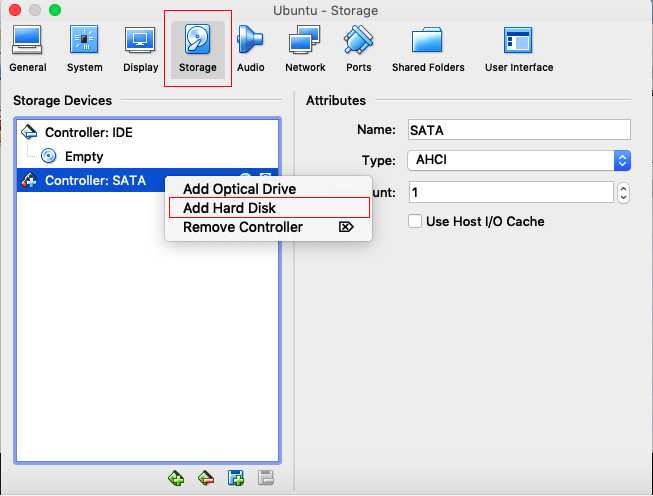653x496 pixels.
Task: Open the General settings tab
Action: click(x=27, y=49)
